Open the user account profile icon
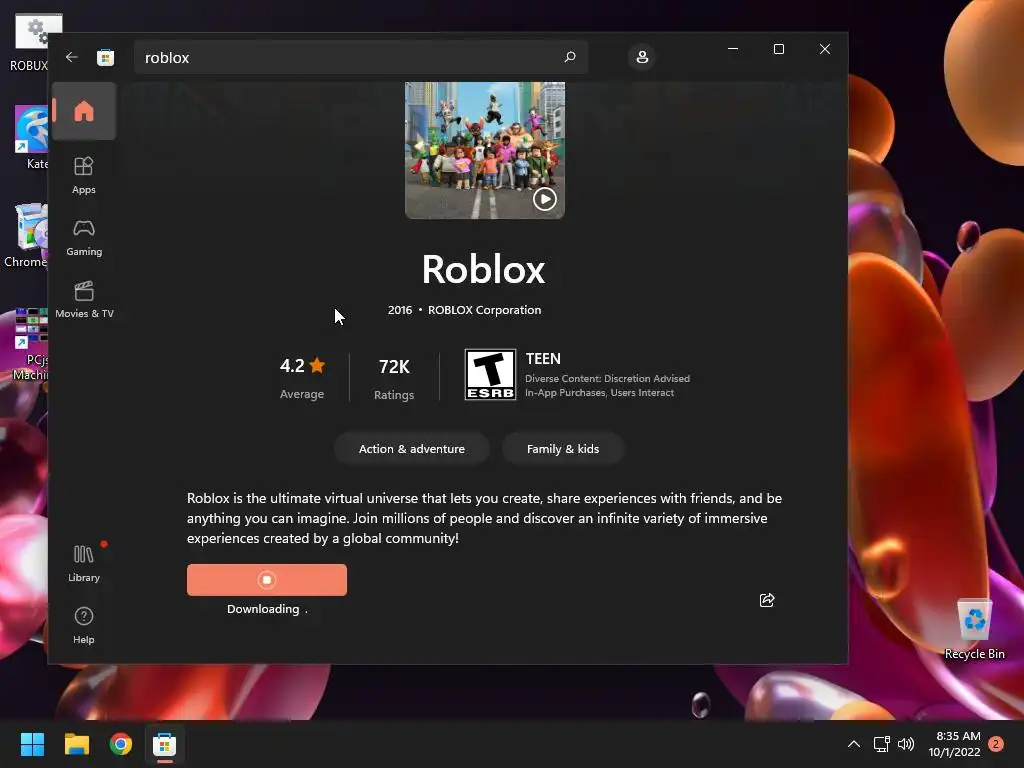This screenshot has height=768, width=1024. click(642, 57)
